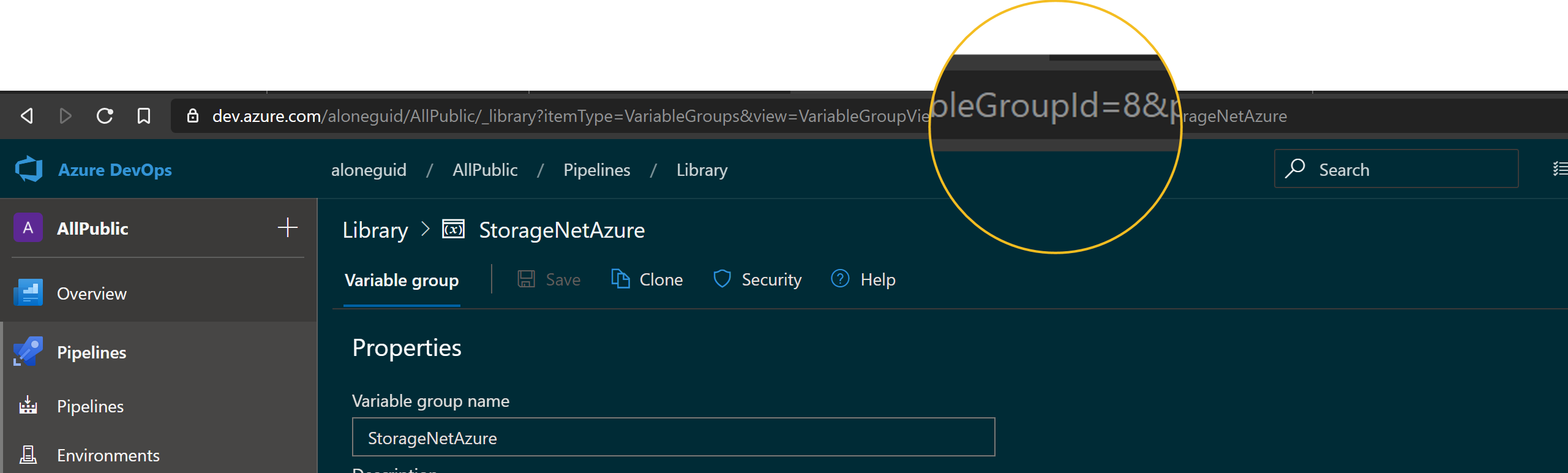Click the Environments sidebar icon

point(28,455)
